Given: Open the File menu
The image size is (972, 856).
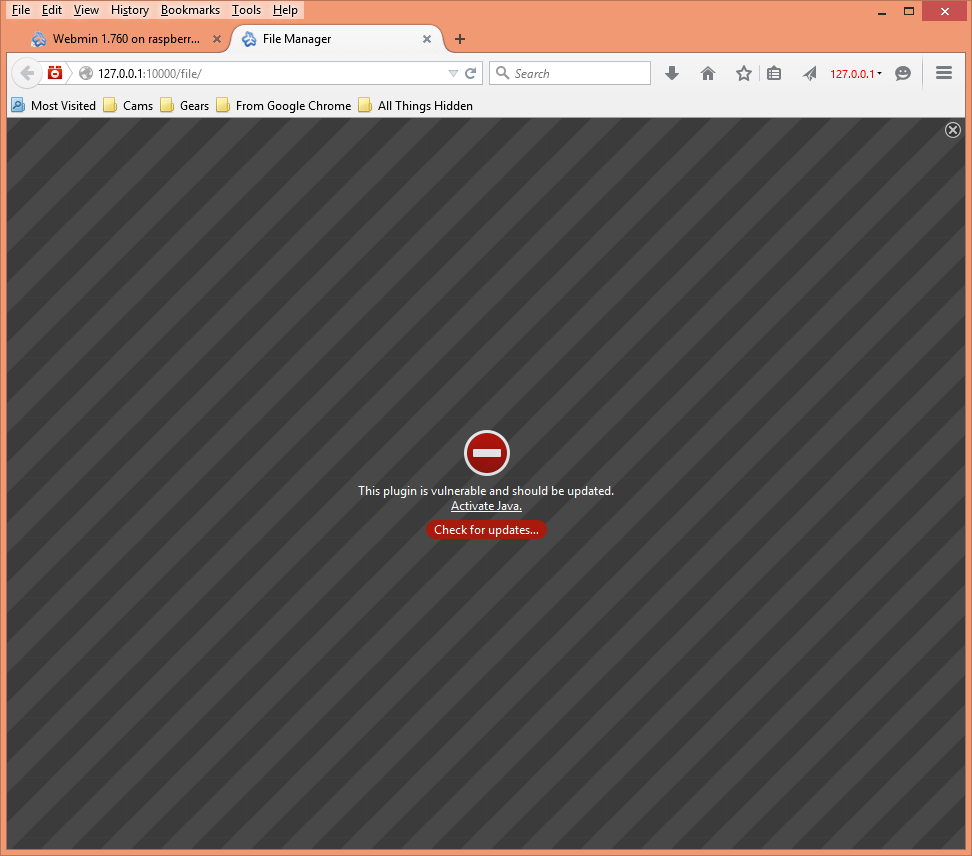Looking at the screenshot, I should [x=20, y=10].
